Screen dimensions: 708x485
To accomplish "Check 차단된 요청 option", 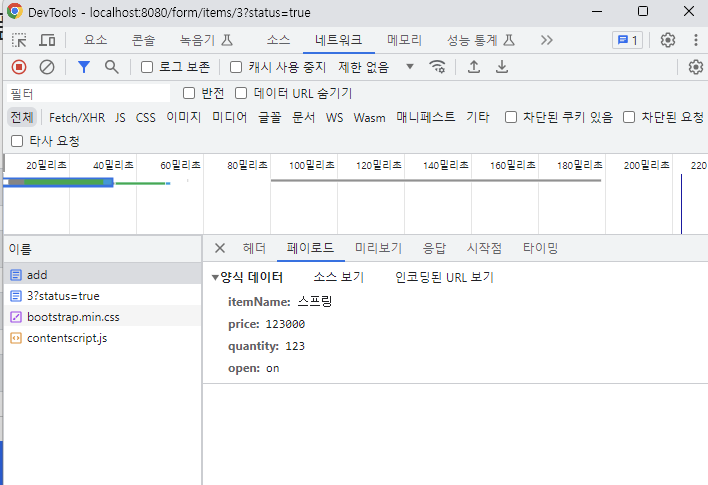I will point(629,117).
